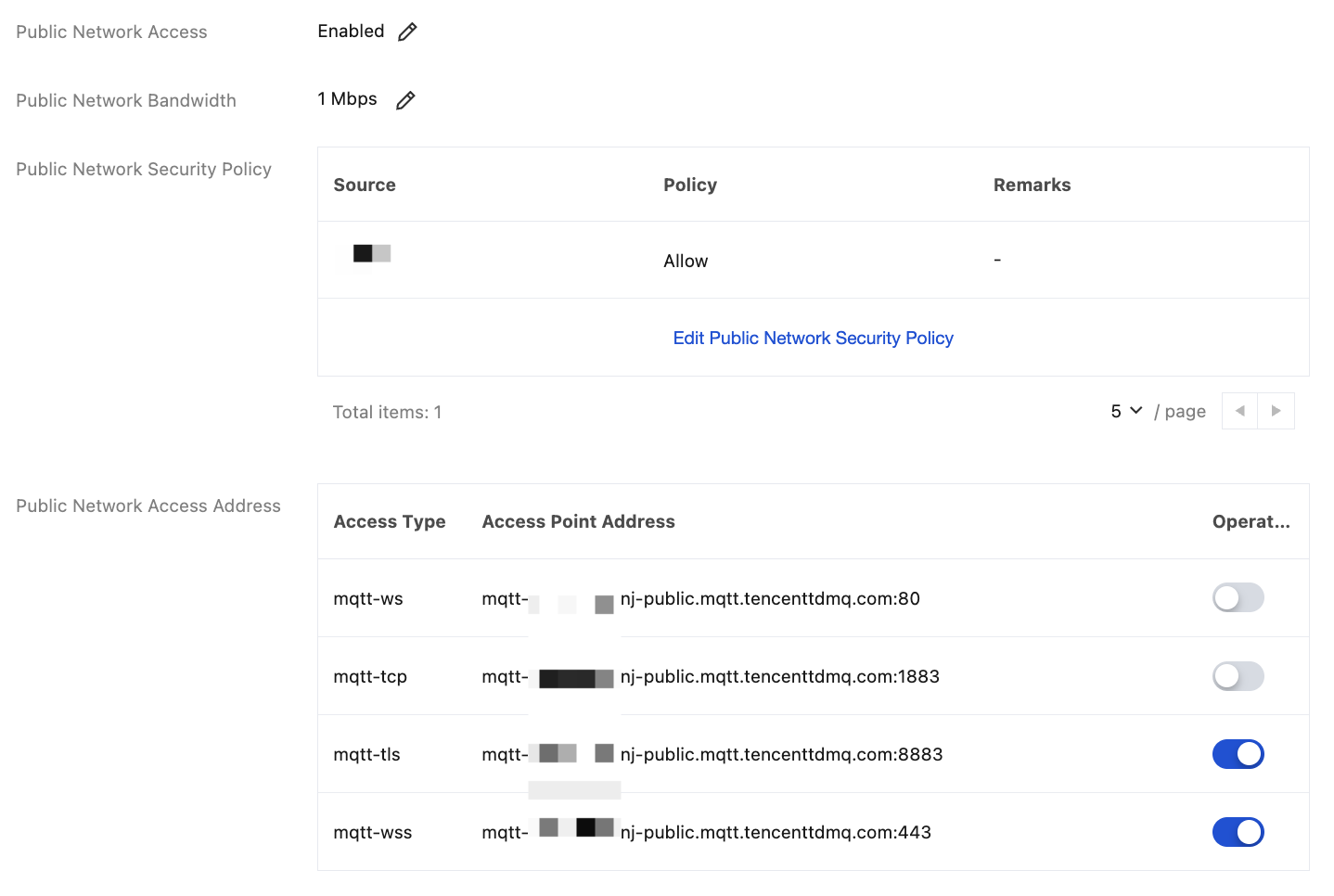This screenshot has width=1334, height=896.
Task: Open Edit Public Network Security Policy link
Action: point(813,339)
